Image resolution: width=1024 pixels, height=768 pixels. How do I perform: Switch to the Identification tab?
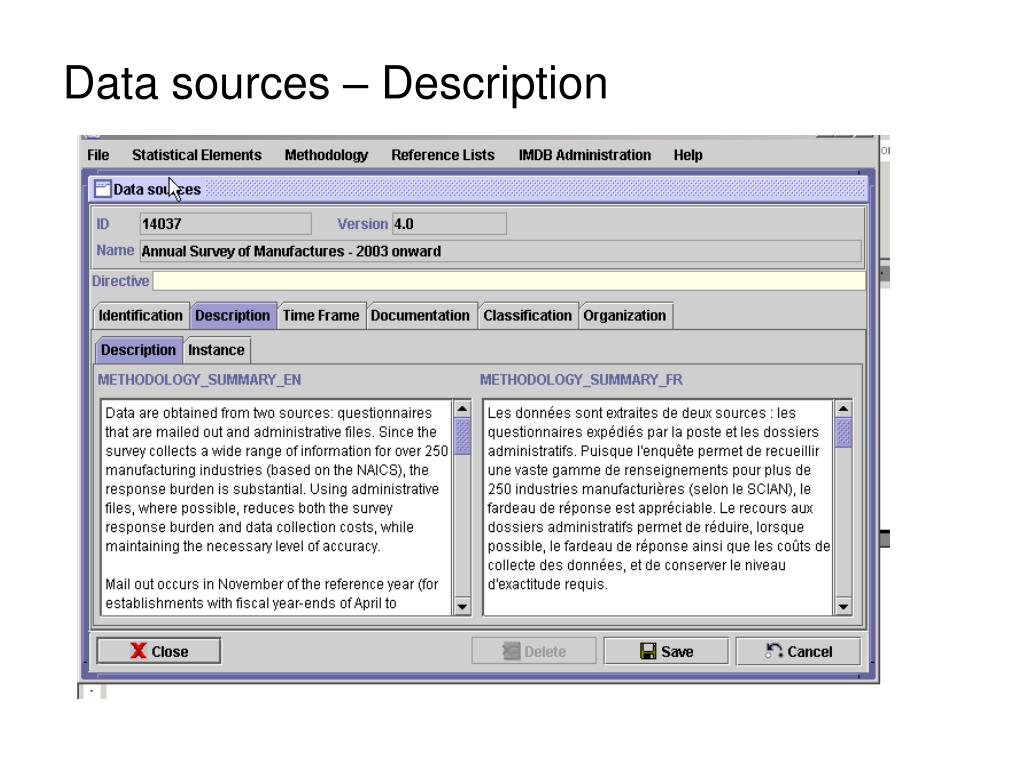[140, 315]
